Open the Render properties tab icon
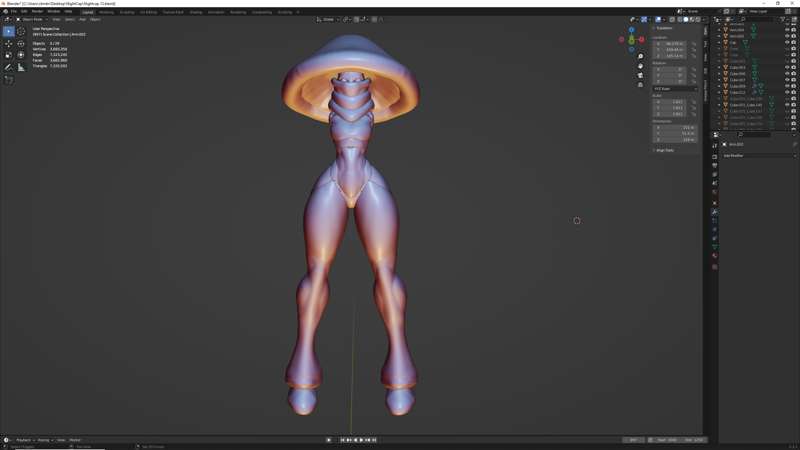 pyautogui.click(x=715, y=157)
